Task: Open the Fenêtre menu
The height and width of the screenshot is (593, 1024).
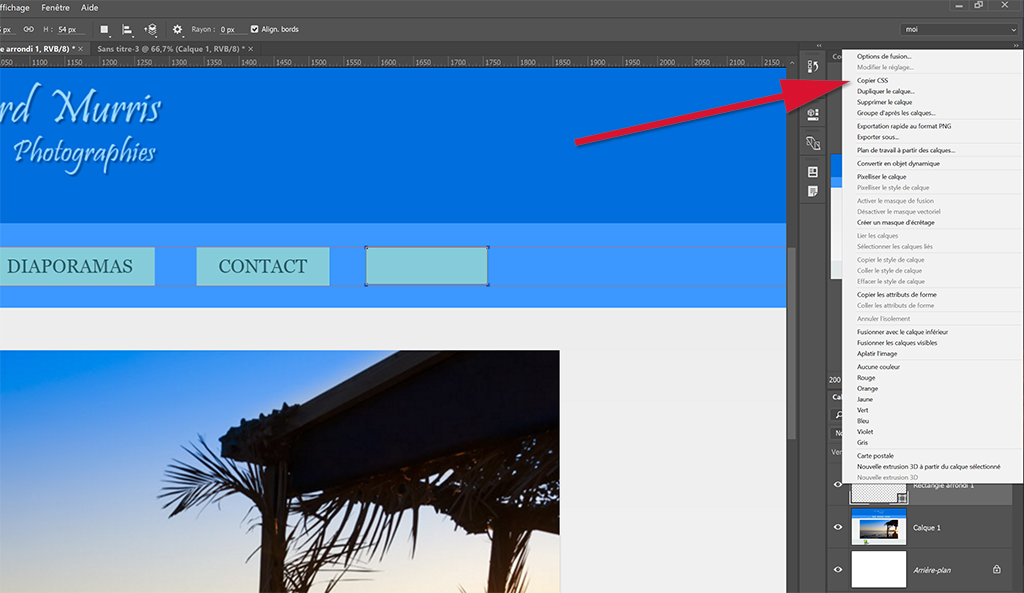Action: 56,8
